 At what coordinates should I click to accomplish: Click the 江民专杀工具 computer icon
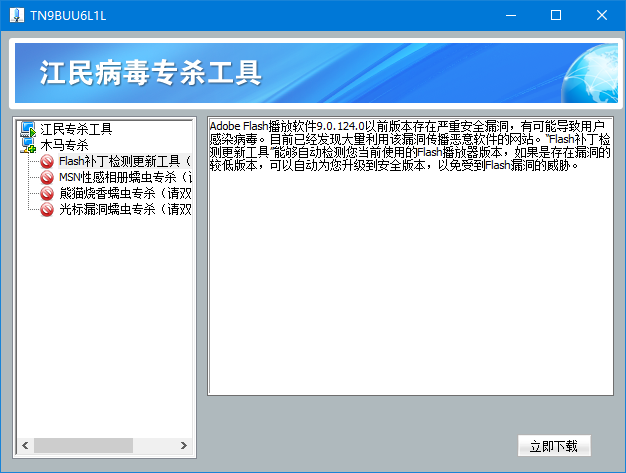[28, 129]
